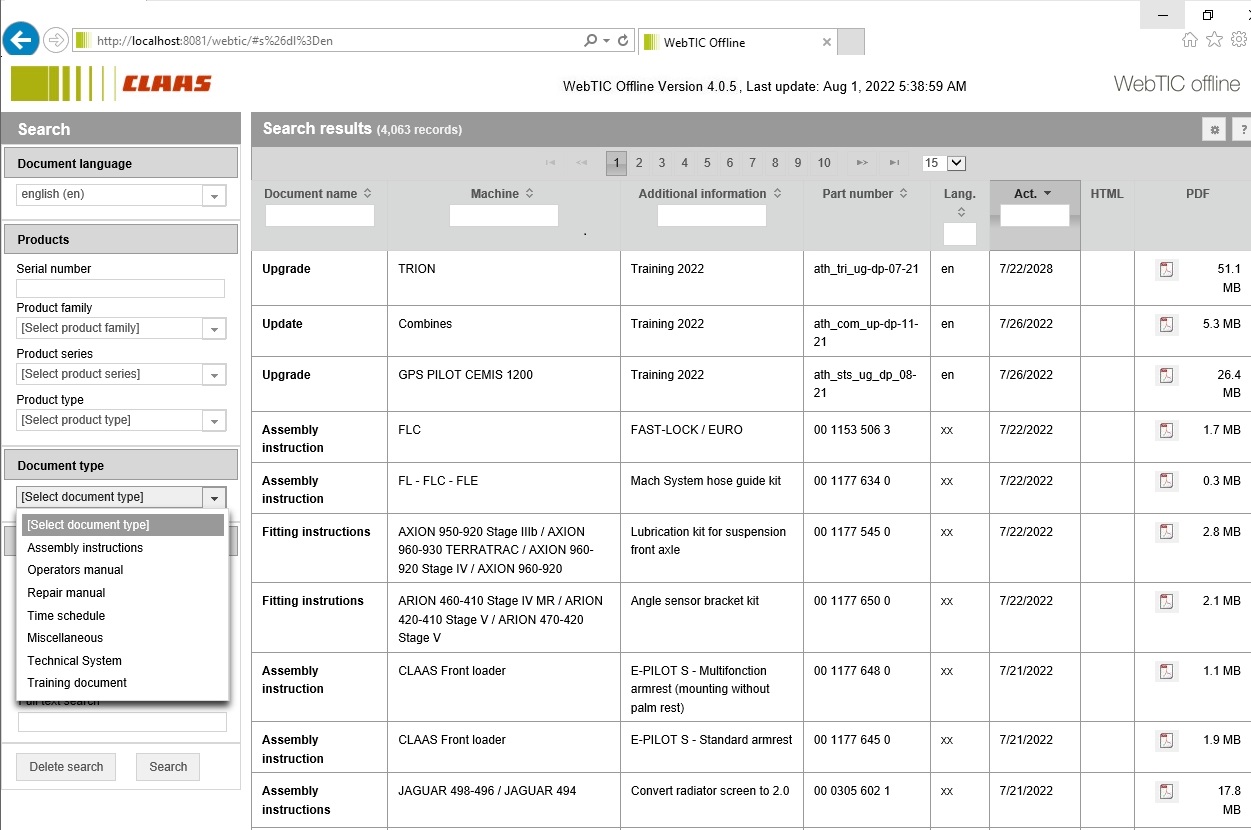Image resolution: width=1251 pixels, height=830 pixels.
Task: Open PDF for FLC FAST-LOCK / EURO row
Action: pos(1166,430)
